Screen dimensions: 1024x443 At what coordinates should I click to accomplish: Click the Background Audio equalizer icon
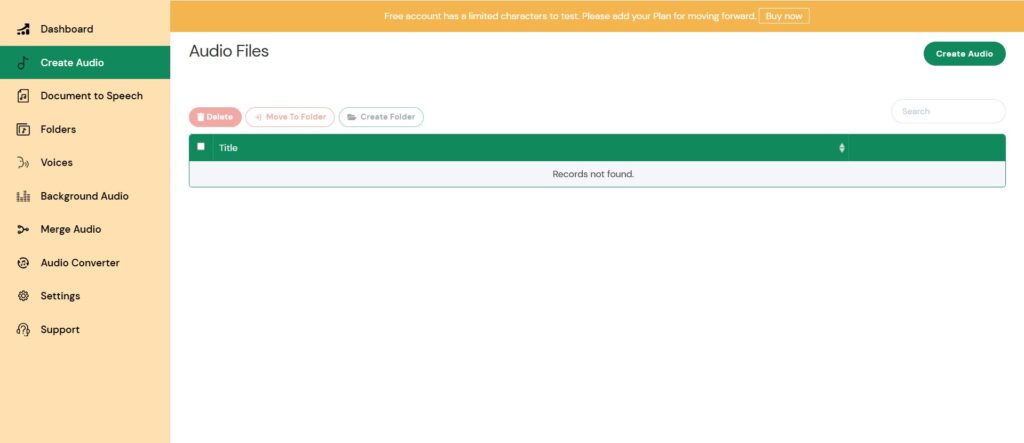tap(24, 196)
